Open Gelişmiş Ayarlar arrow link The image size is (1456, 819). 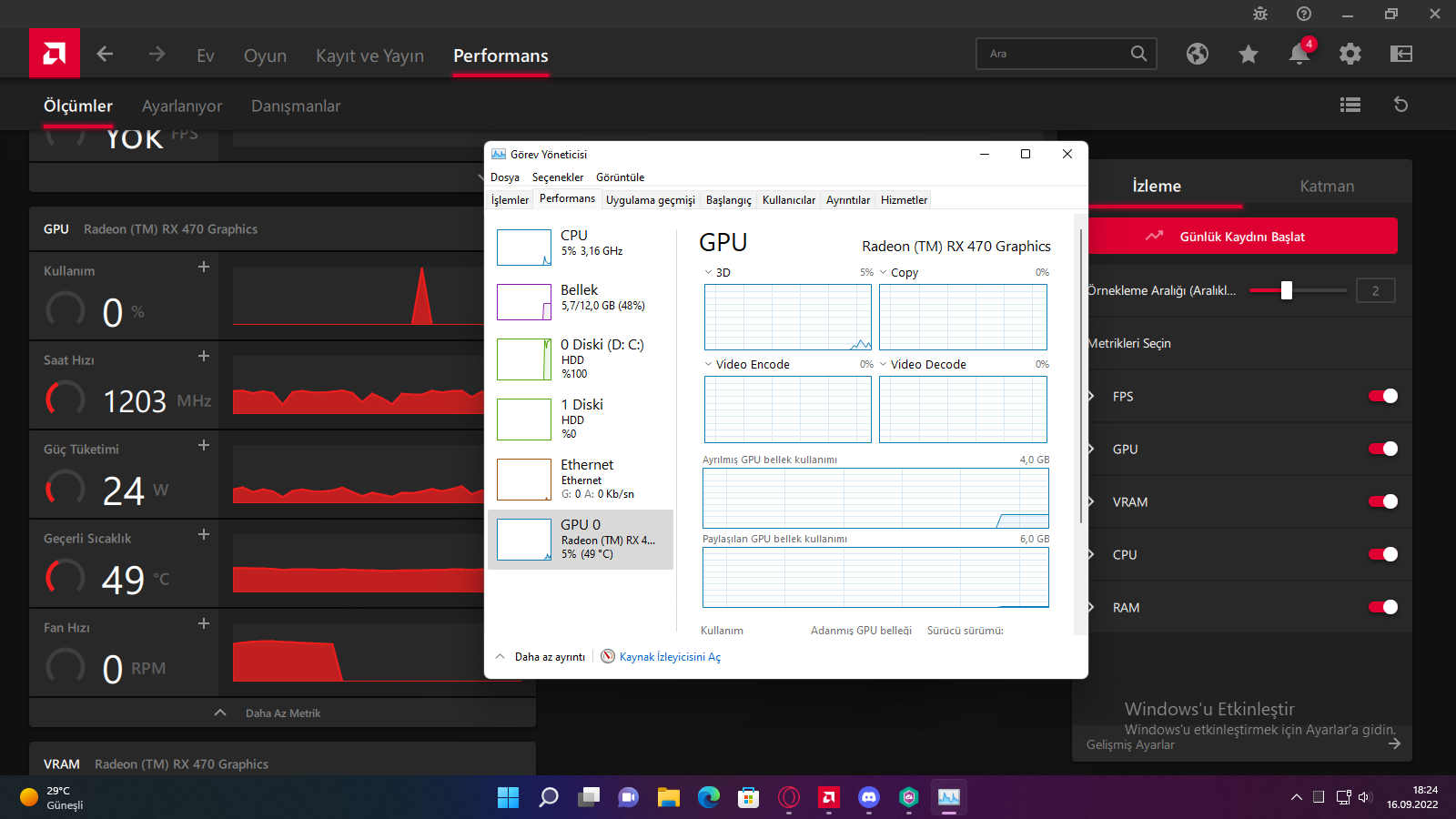(x=1393, y=744)
